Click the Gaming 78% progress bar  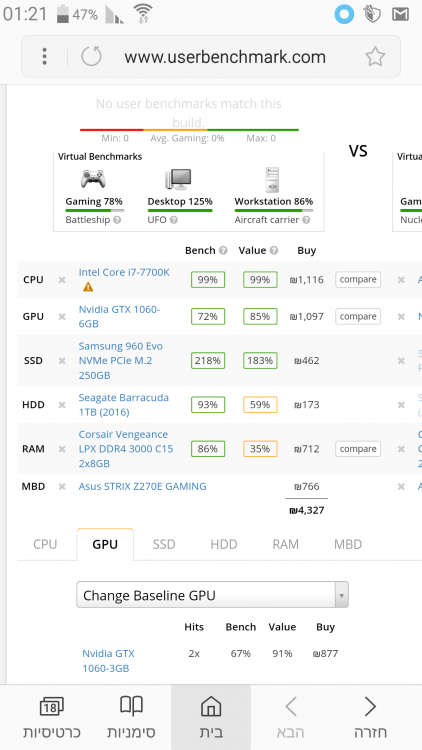click(x=95, y=210)
